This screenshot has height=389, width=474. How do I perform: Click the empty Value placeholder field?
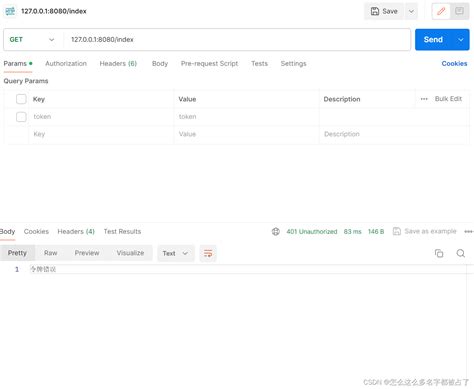tap(246, 134)
